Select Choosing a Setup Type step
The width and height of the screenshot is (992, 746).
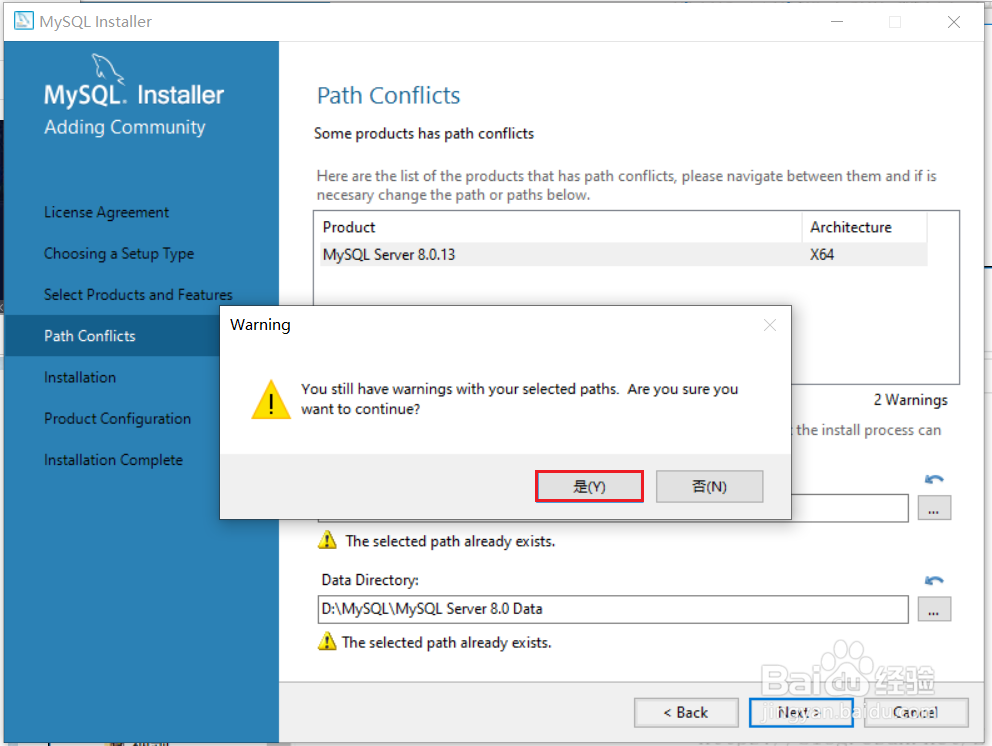tap(119, 254)
